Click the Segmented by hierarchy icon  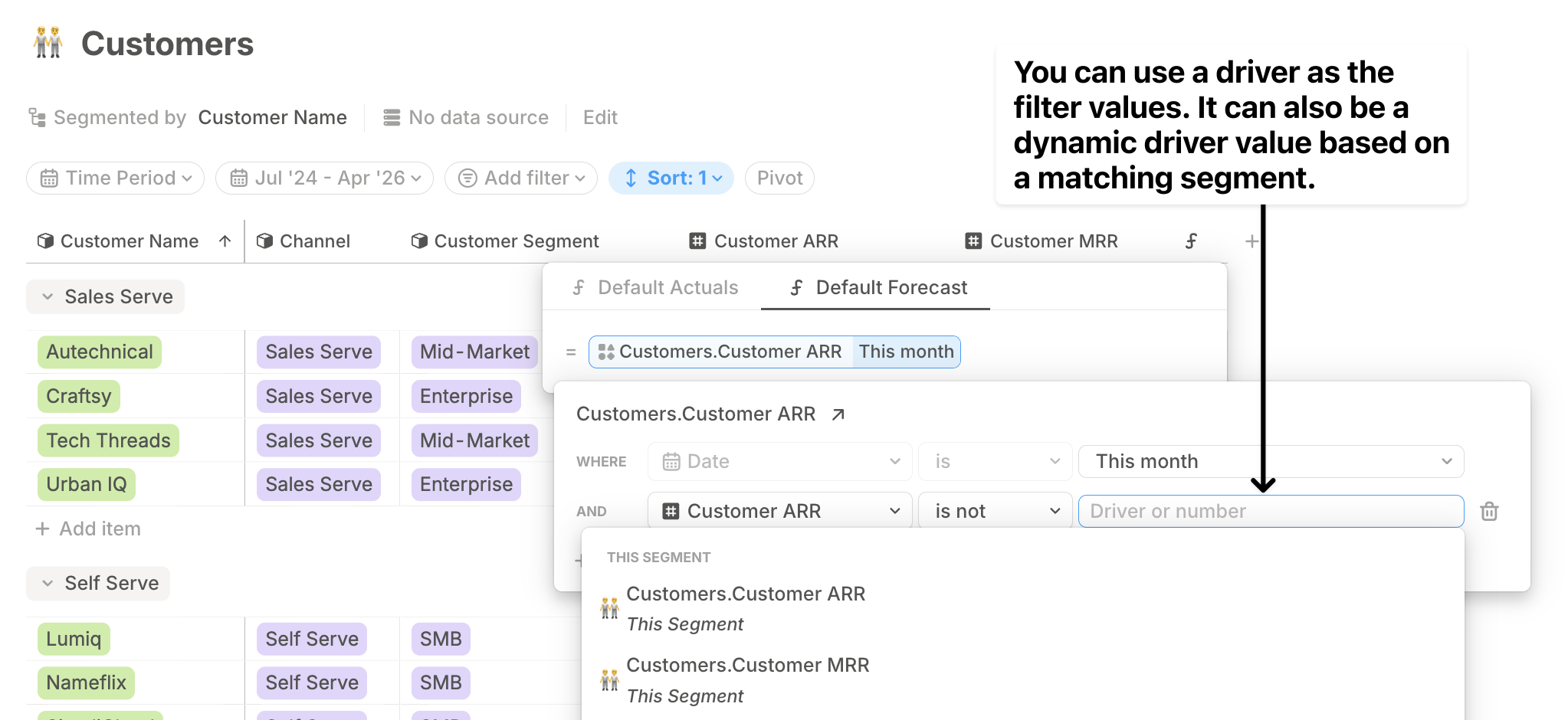(x=37, y=117)
